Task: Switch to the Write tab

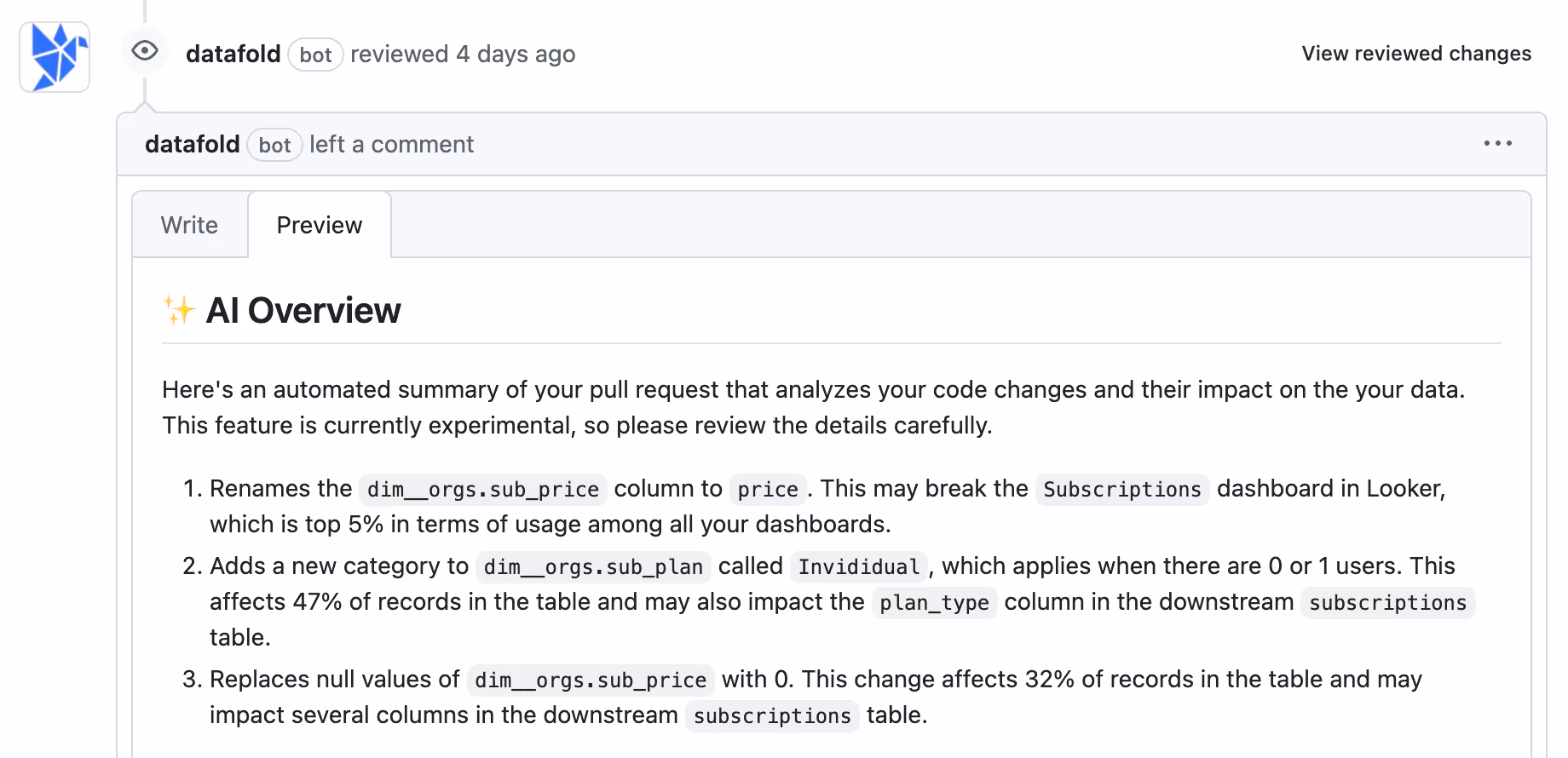Action: 189,225
